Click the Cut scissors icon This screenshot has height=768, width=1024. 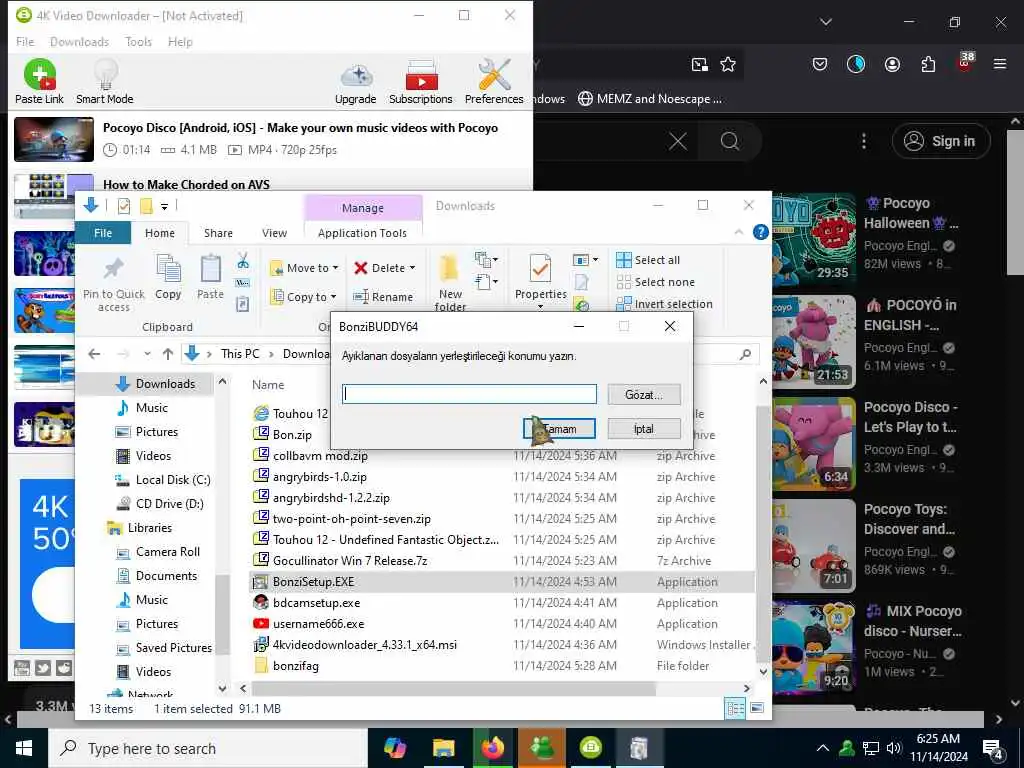coord(243,261)
